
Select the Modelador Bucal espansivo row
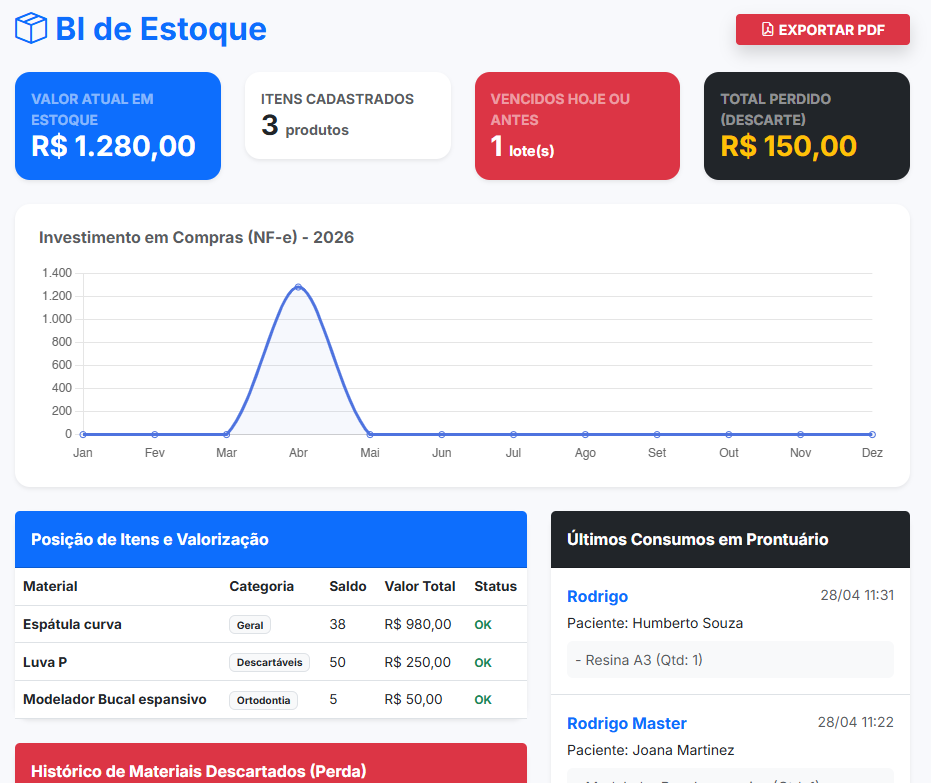271,699
